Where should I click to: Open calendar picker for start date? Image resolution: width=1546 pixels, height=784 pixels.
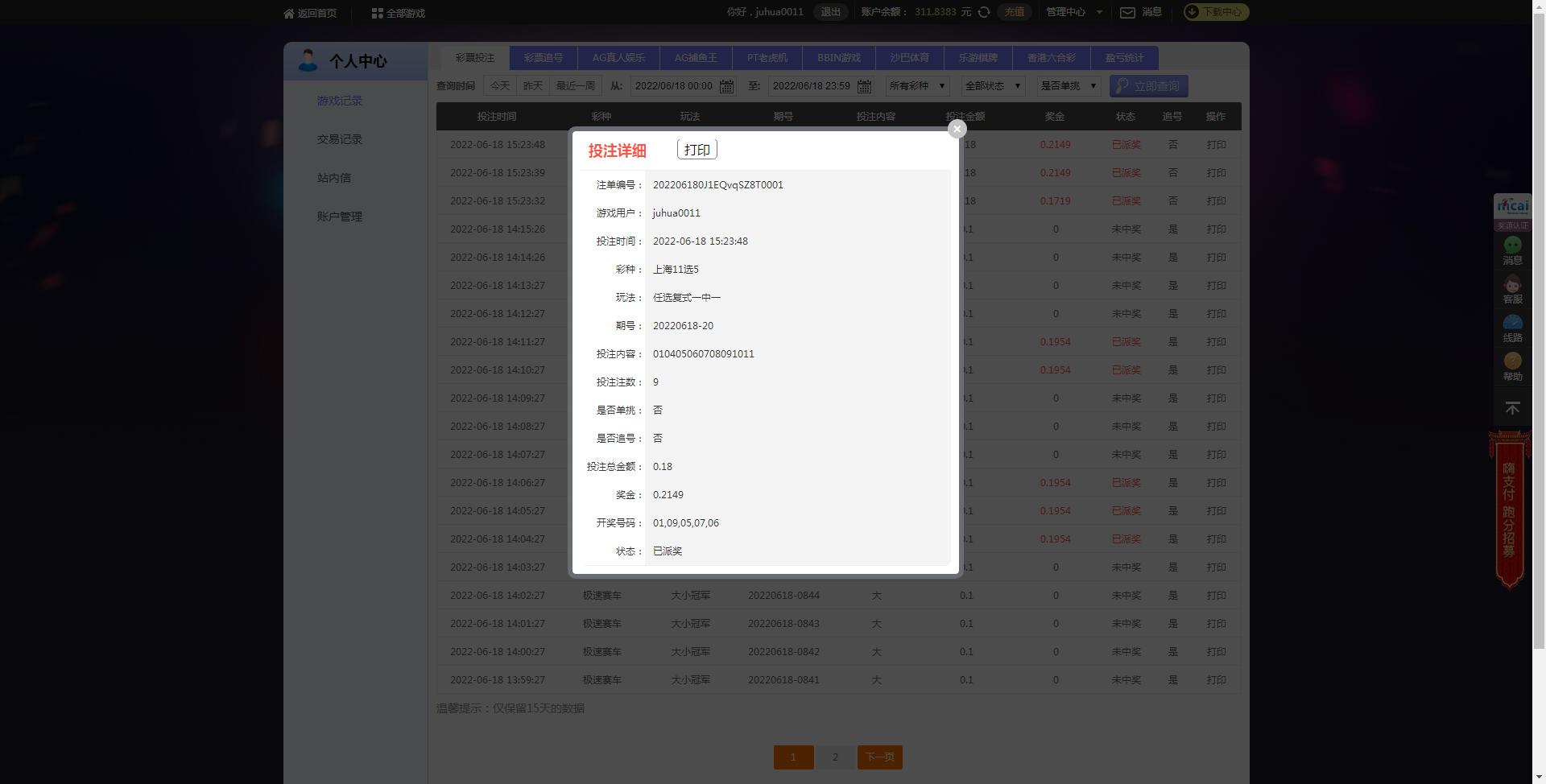coord(726,86)
